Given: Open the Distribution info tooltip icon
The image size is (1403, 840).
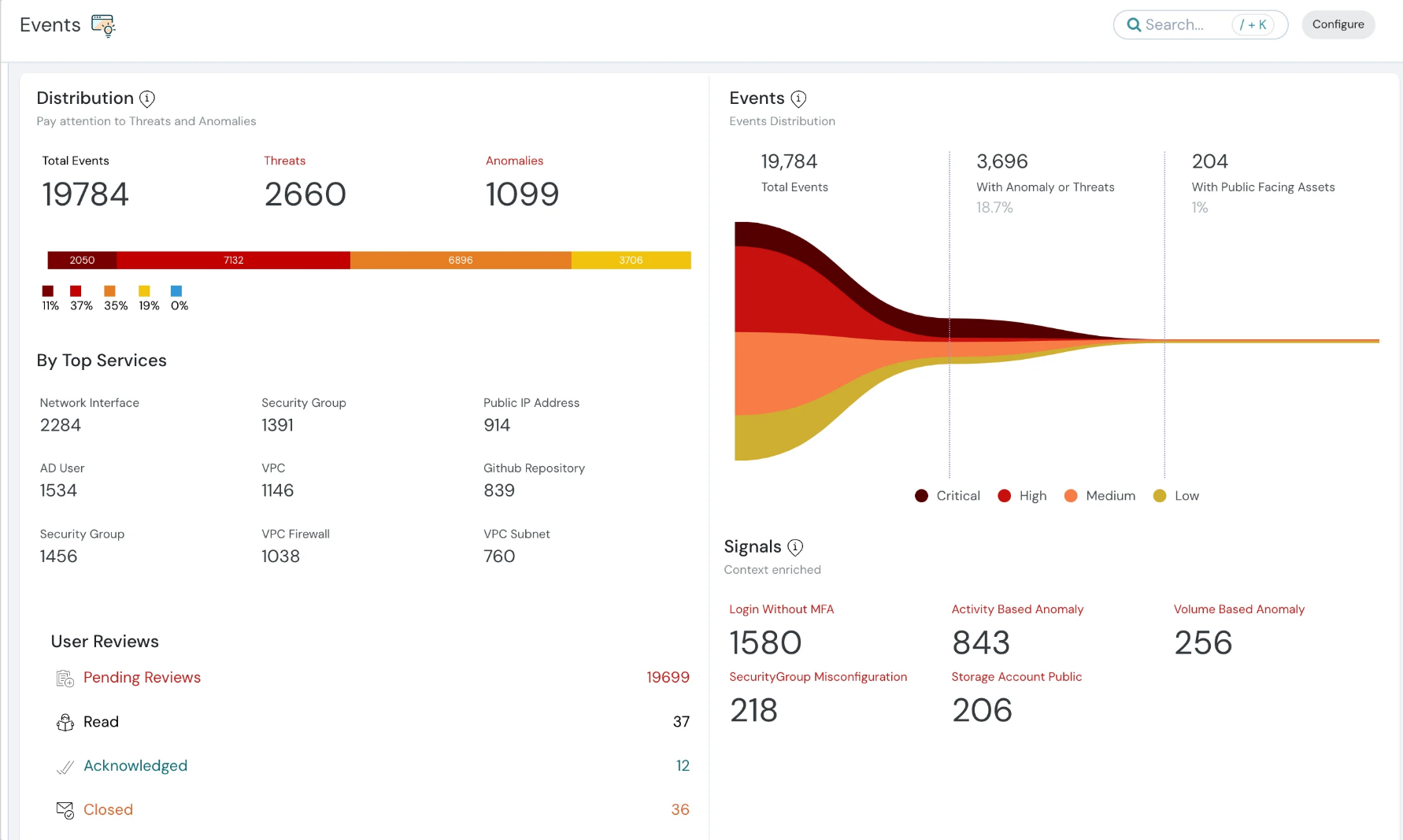Looking at the screenshot, I should pos(146,98).
